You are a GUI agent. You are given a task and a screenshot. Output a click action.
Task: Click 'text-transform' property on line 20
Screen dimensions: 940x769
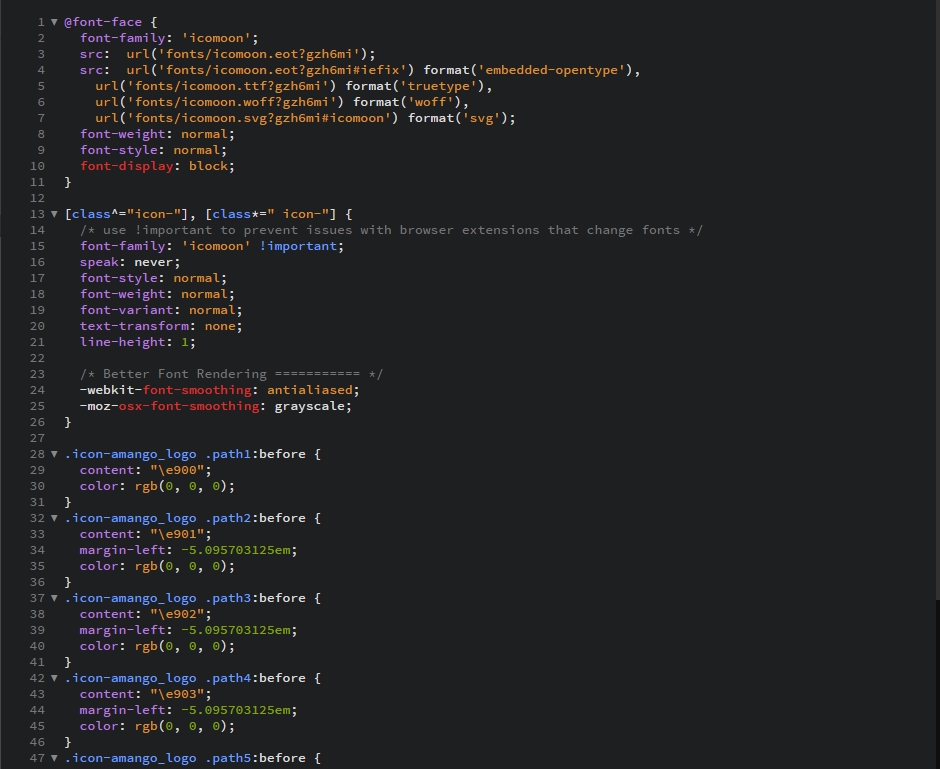pos(134,326)
